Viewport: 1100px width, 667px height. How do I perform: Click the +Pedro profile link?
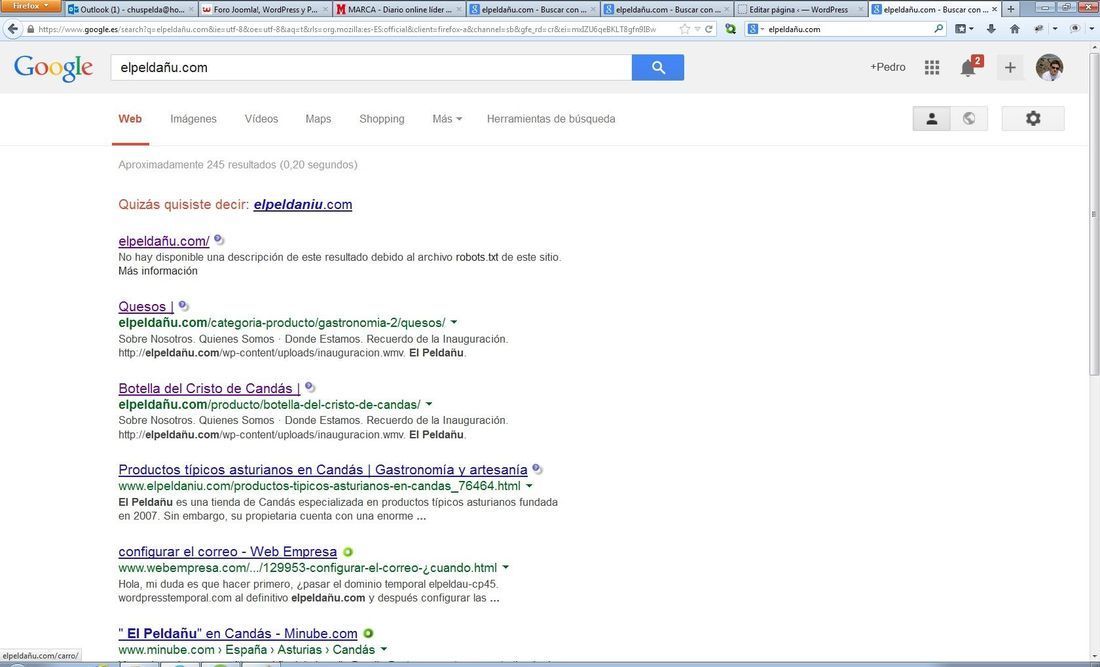coord(887,67)
